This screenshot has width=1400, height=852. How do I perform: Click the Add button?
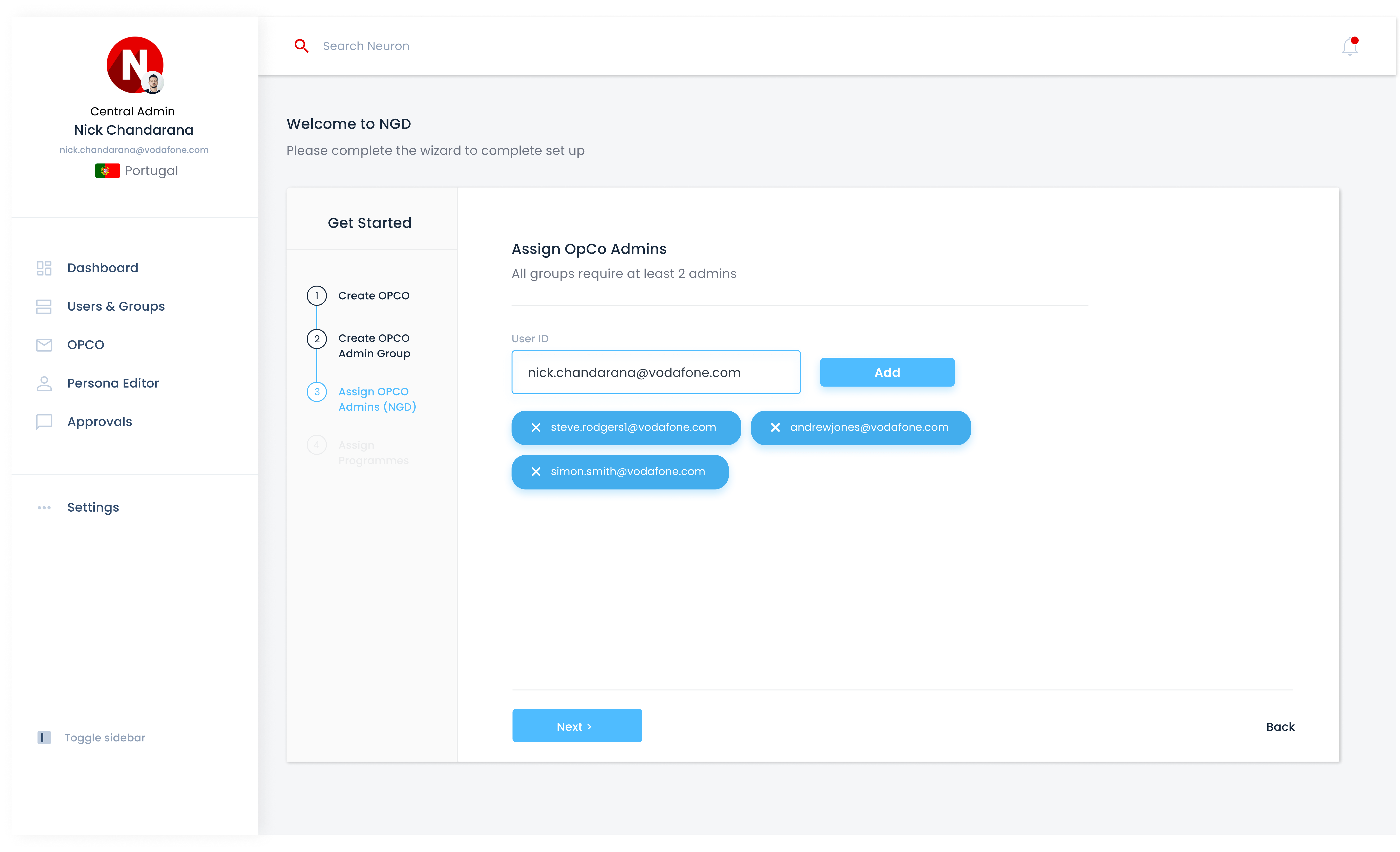pyautogui.click(x=887, y=372)
